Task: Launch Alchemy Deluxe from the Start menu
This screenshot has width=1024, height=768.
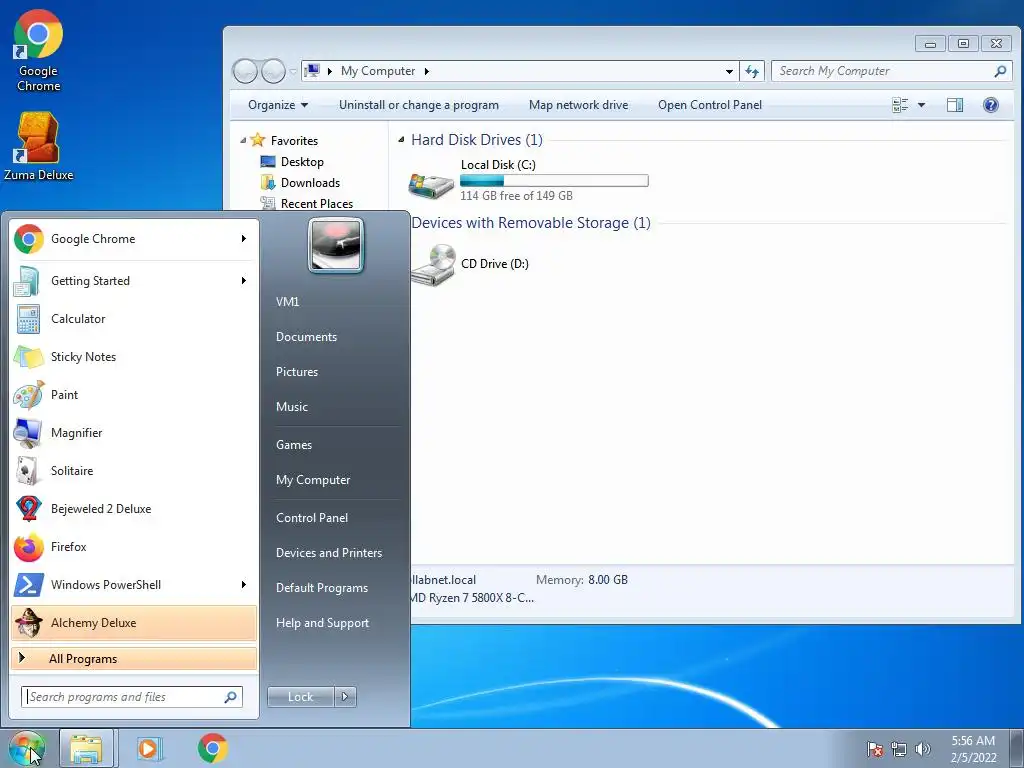Action: 134,622
